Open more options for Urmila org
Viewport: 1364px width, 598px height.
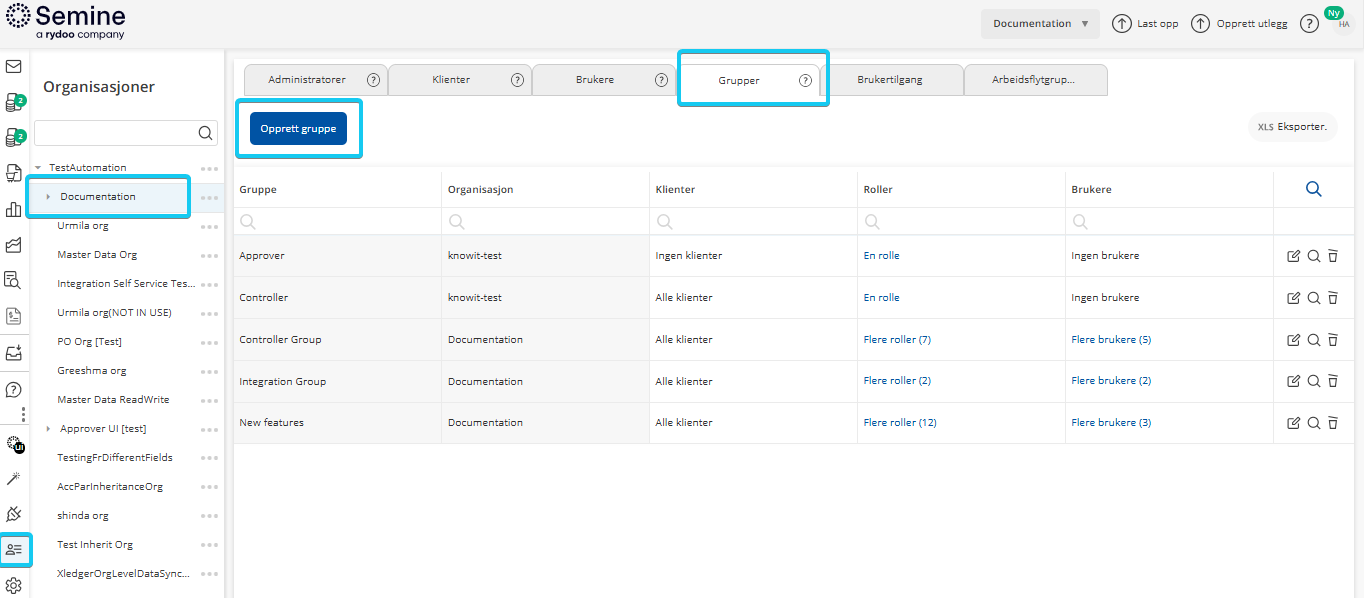[209, 227]
